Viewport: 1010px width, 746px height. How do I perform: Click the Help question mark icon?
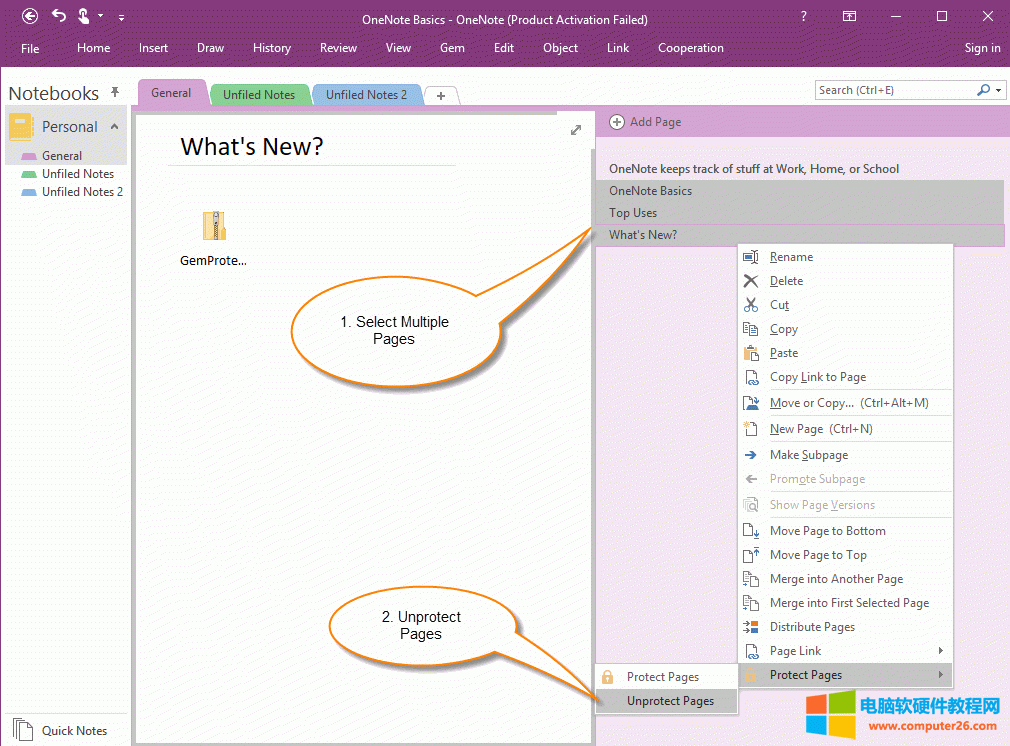coord(803,17)
